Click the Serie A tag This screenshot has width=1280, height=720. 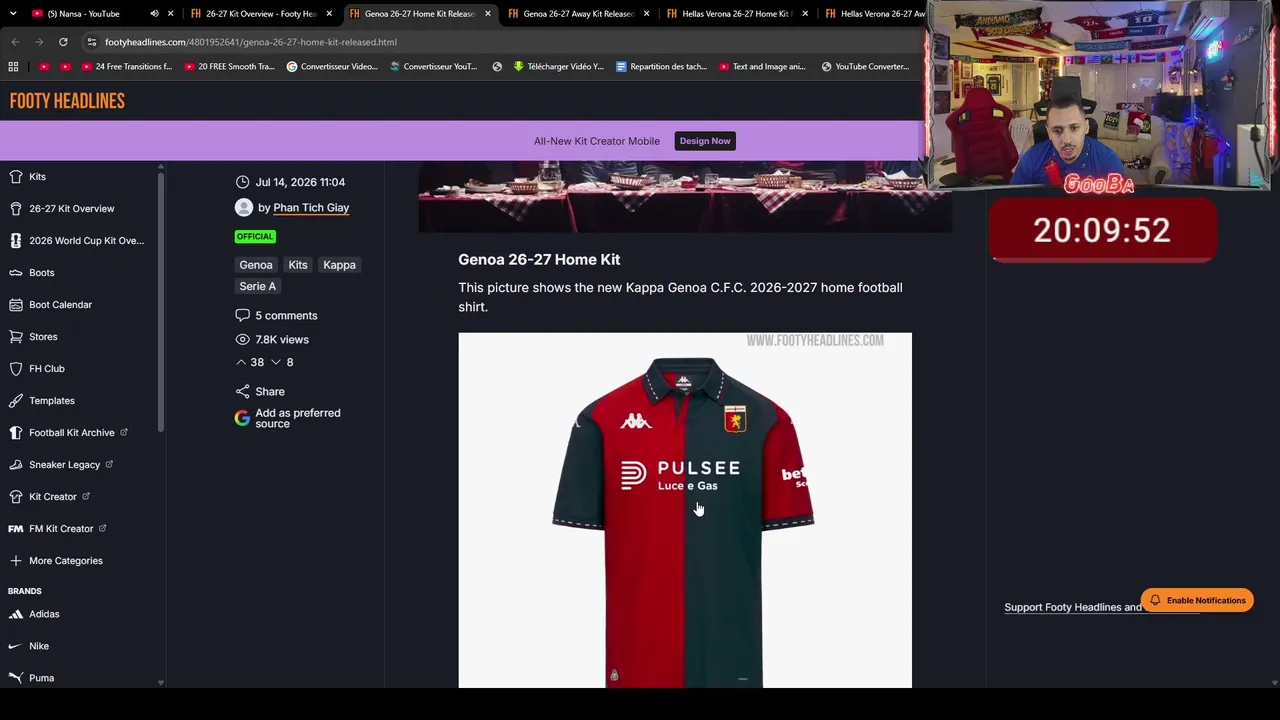tap(258, 286)
